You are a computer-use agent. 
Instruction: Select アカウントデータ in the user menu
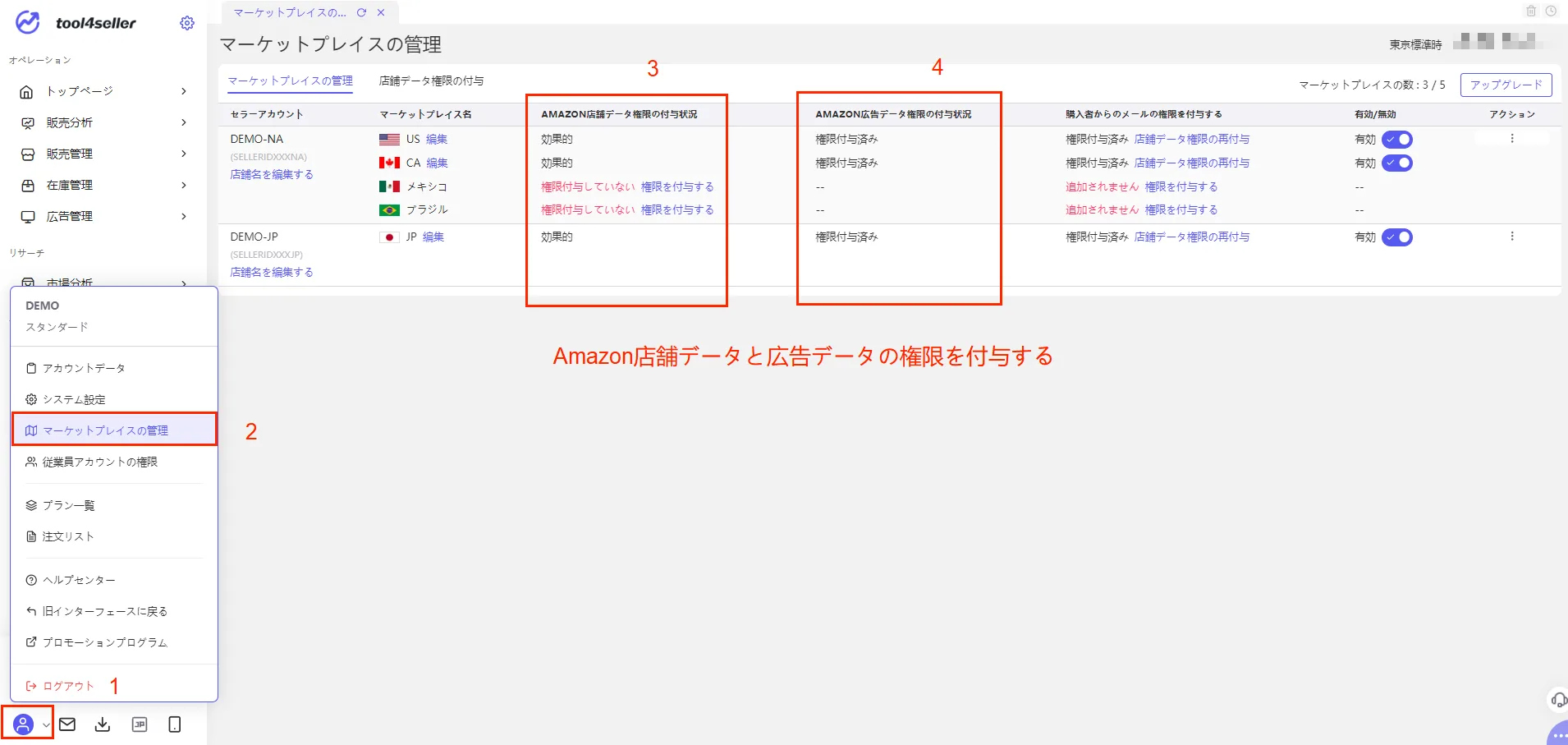pos(114,368)
